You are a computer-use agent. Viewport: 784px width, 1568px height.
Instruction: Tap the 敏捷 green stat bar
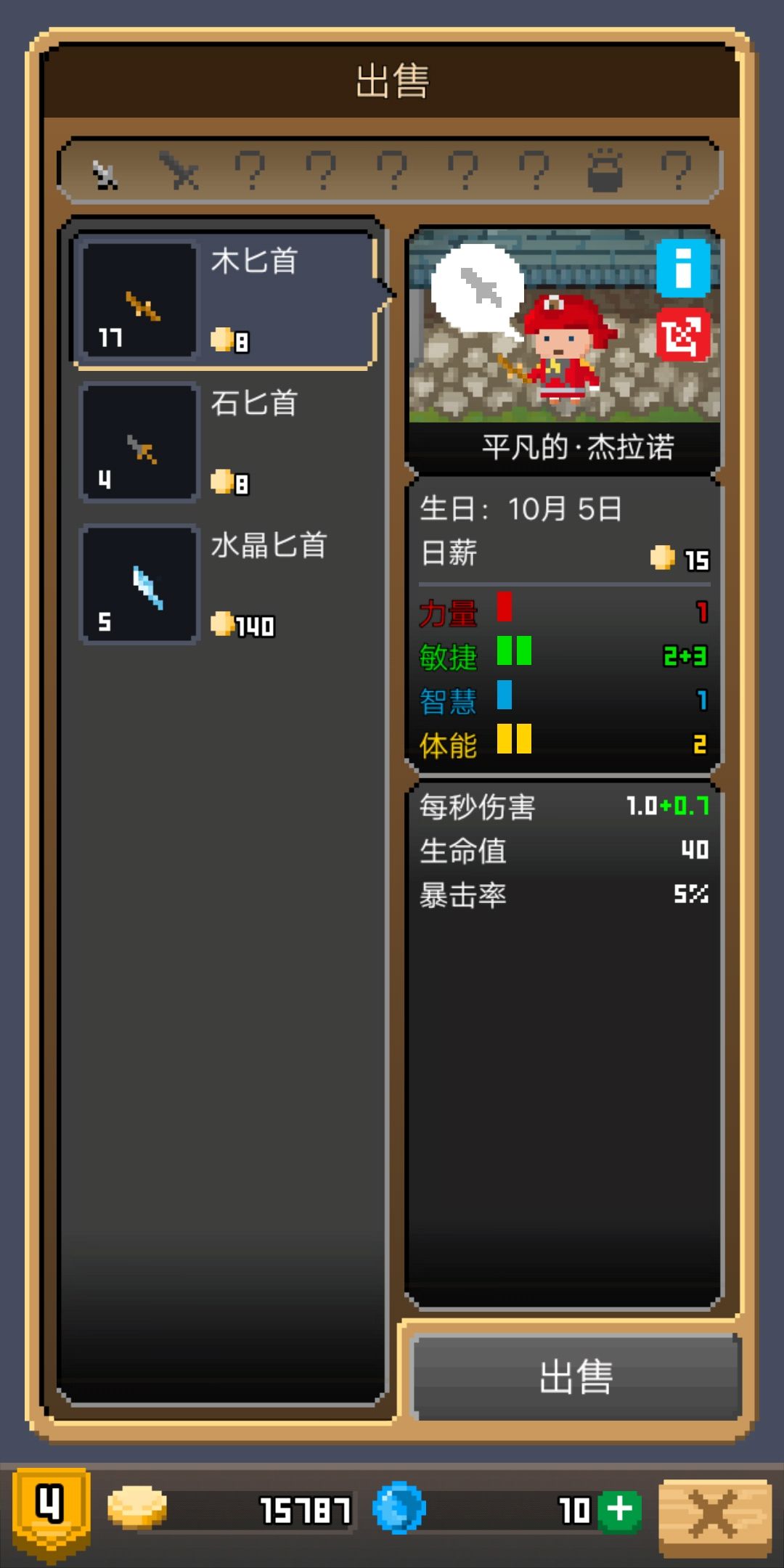(514, 650)
